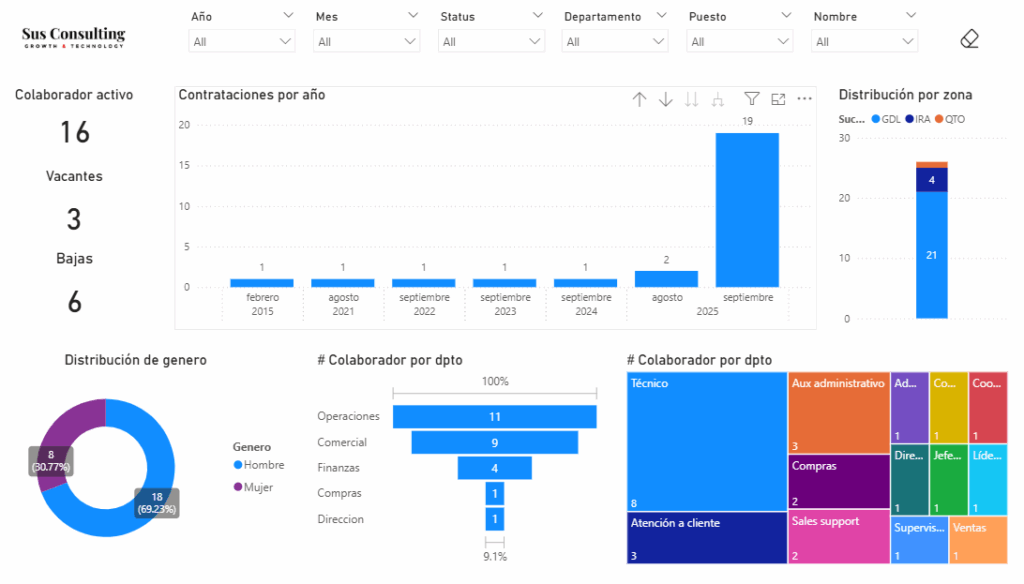
Task: Clear all slicers with the eraser icon
Action: [x=968, y=39]
